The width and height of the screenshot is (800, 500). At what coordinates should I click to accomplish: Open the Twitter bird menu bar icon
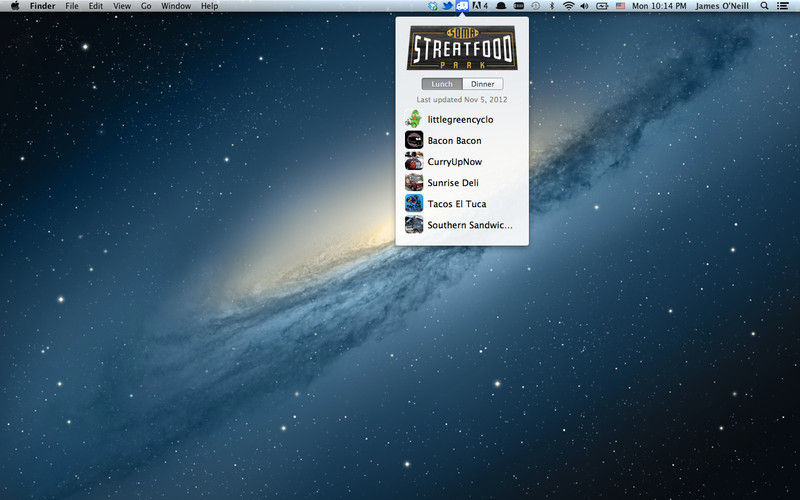pyautogui.click(x=447, y=6)
